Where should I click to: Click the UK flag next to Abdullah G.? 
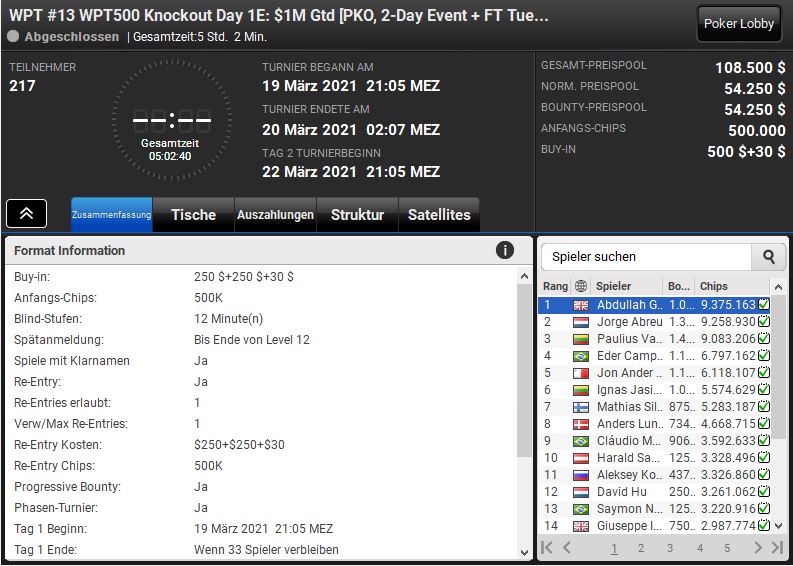point(581,305)
